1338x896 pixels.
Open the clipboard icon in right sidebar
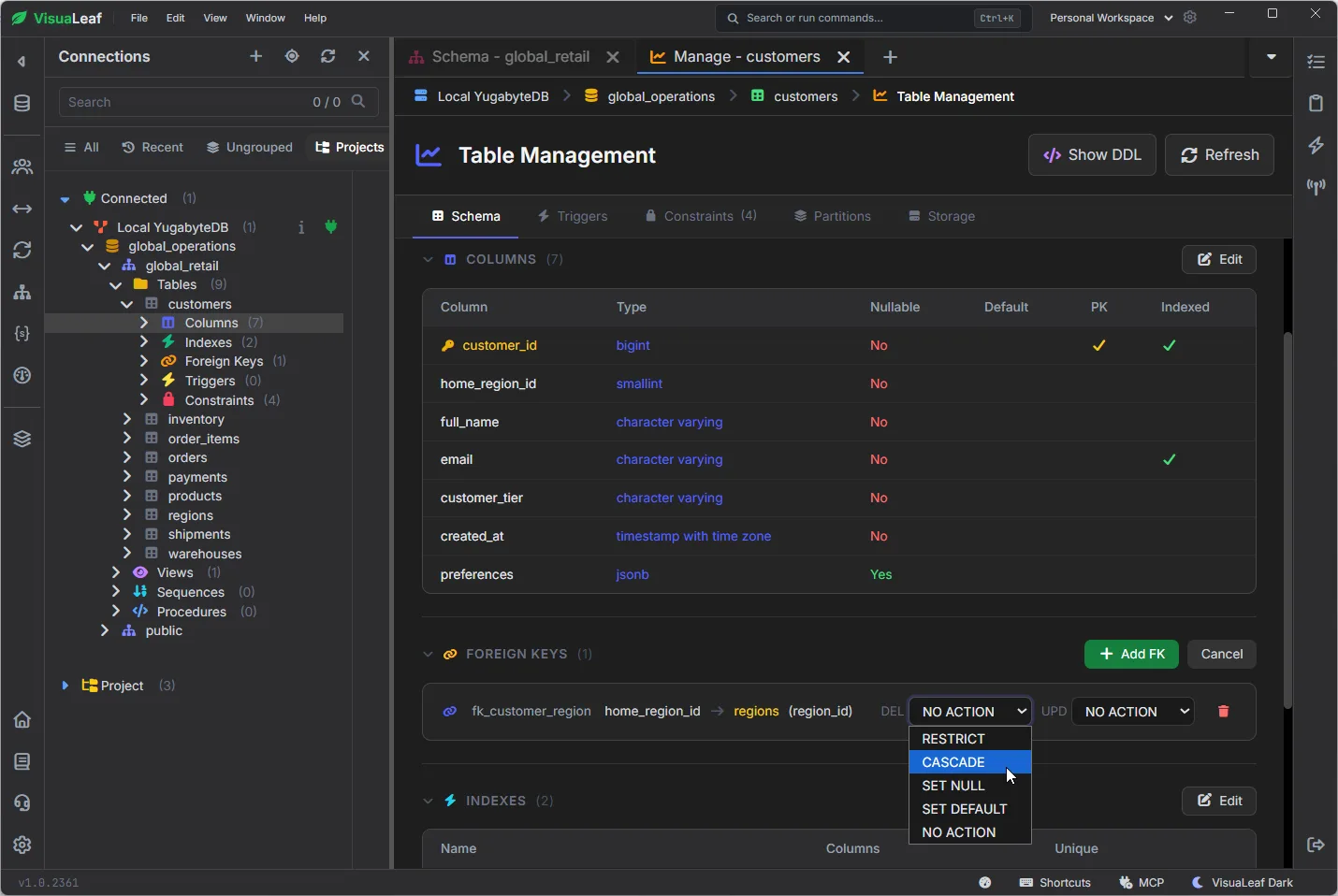[1316, 103]
